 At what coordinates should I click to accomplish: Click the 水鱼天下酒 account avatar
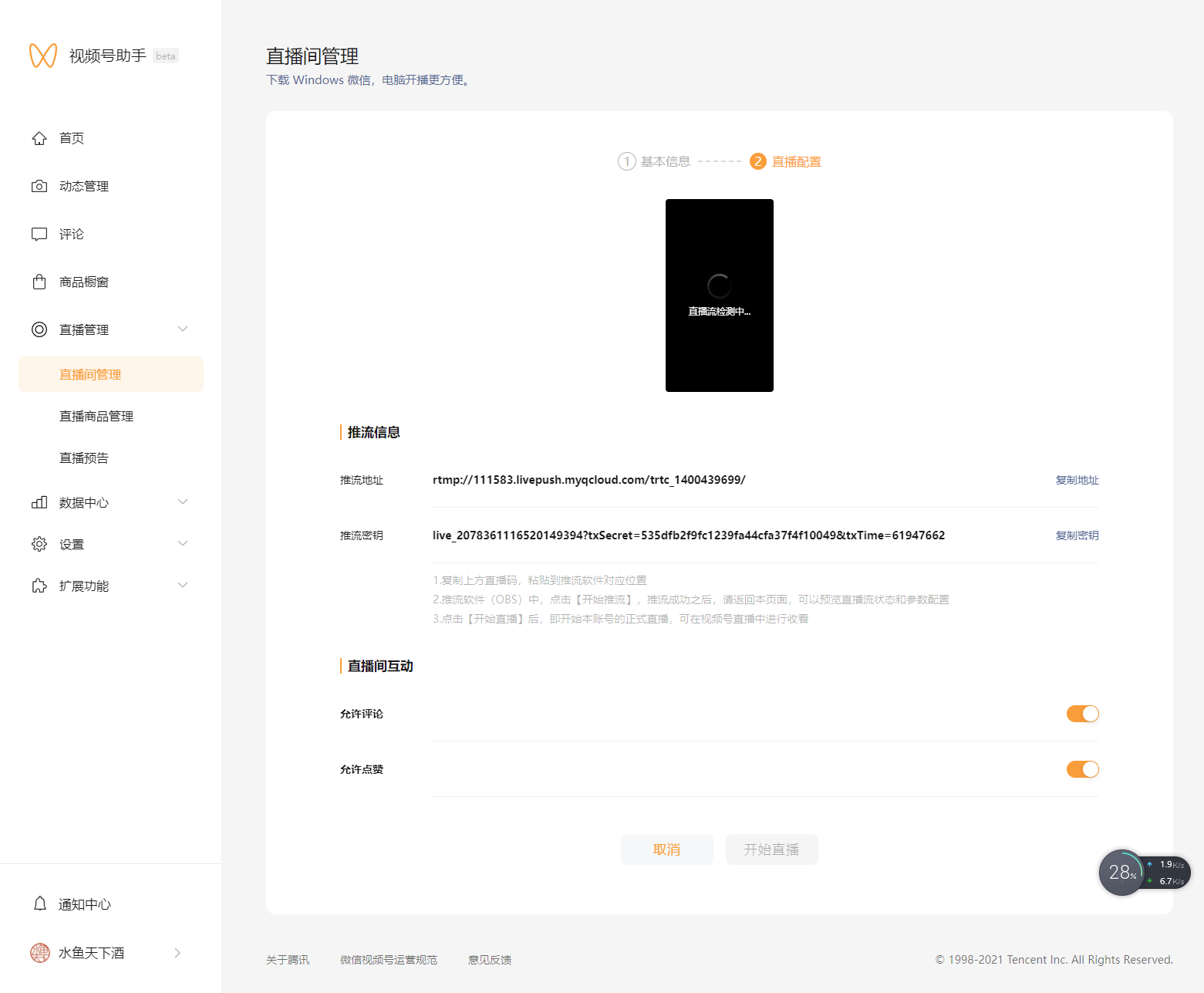40,953
